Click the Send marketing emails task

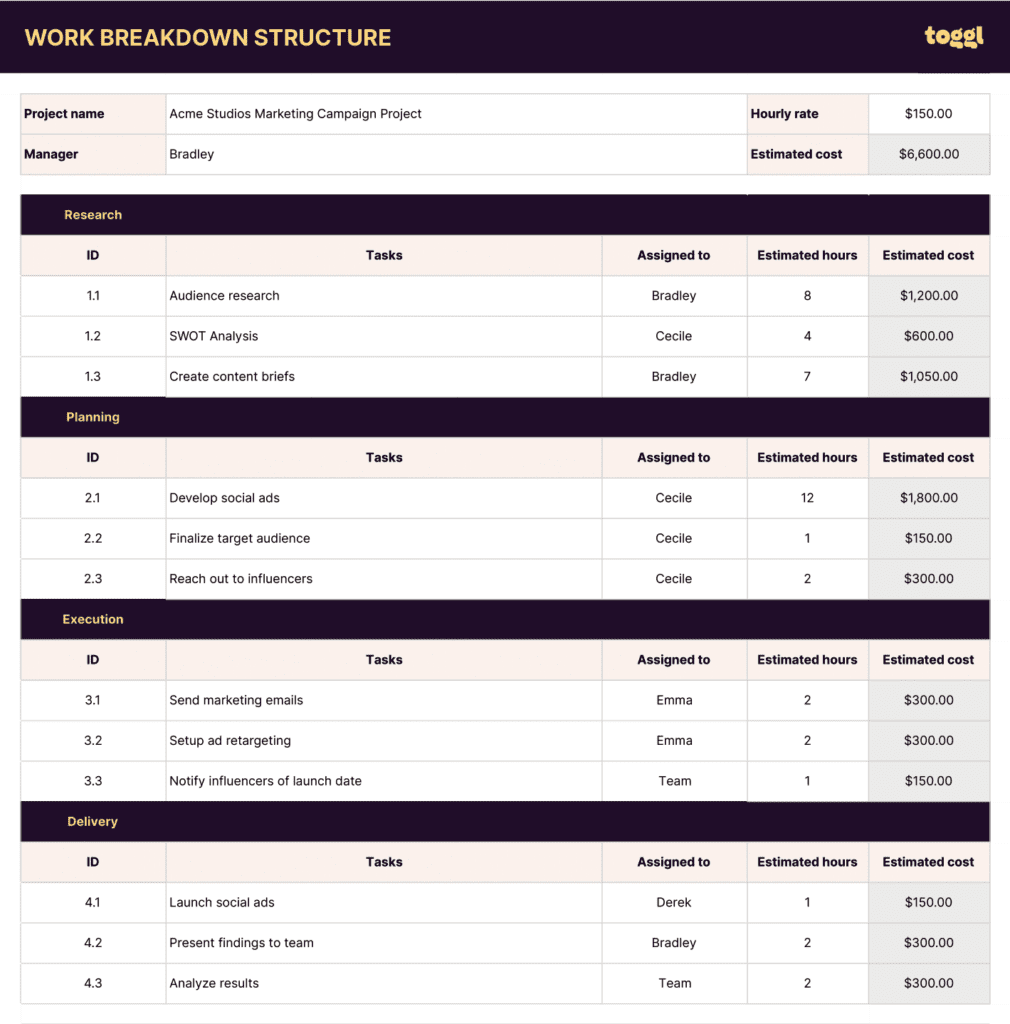click(x=236, y=700)
